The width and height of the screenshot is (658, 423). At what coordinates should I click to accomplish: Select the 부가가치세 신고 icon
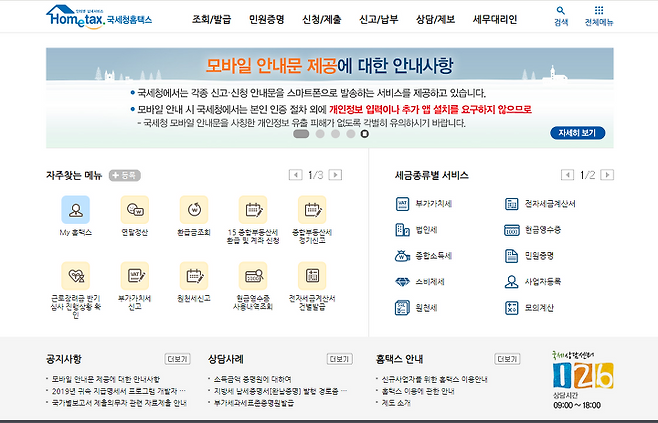(134, 275)
